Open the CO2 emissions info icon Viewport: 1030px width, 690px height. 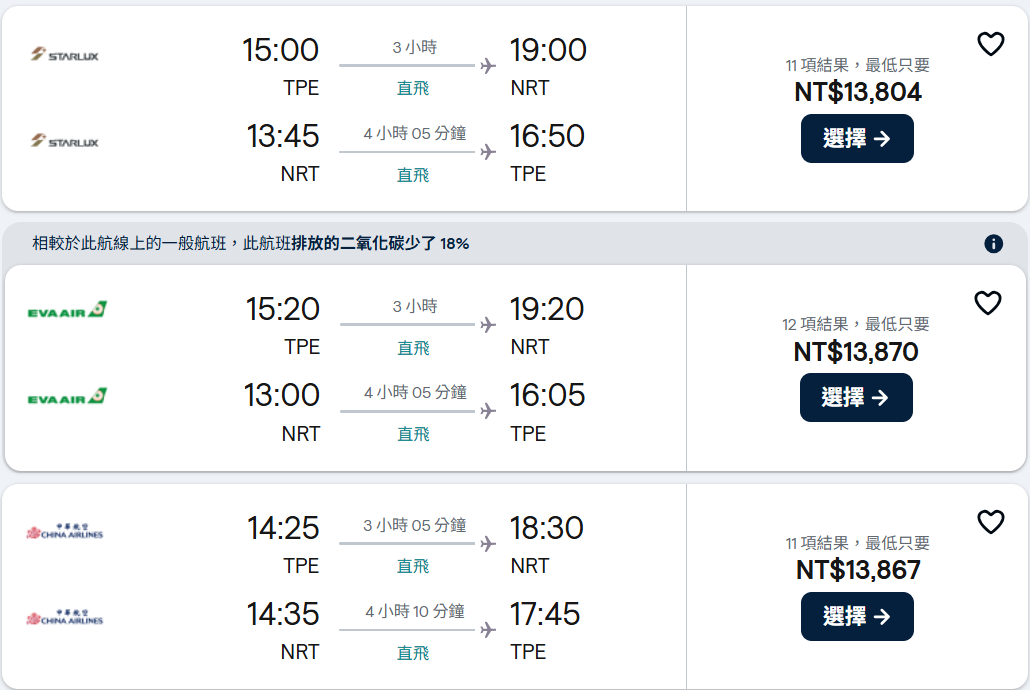(x=993, y=244)
